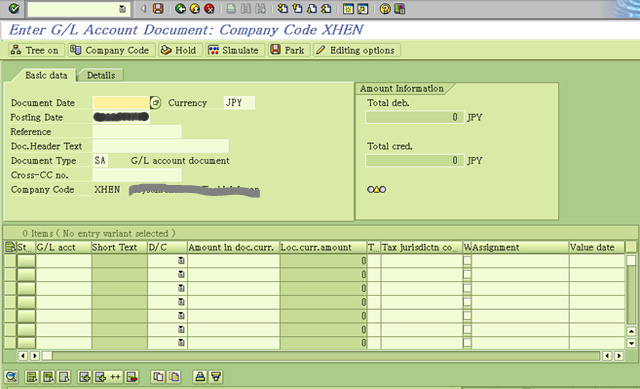This screenshot has width=640, height=389.
Task: Click the Save diskette icon
Action: click(x=158, y=9)
